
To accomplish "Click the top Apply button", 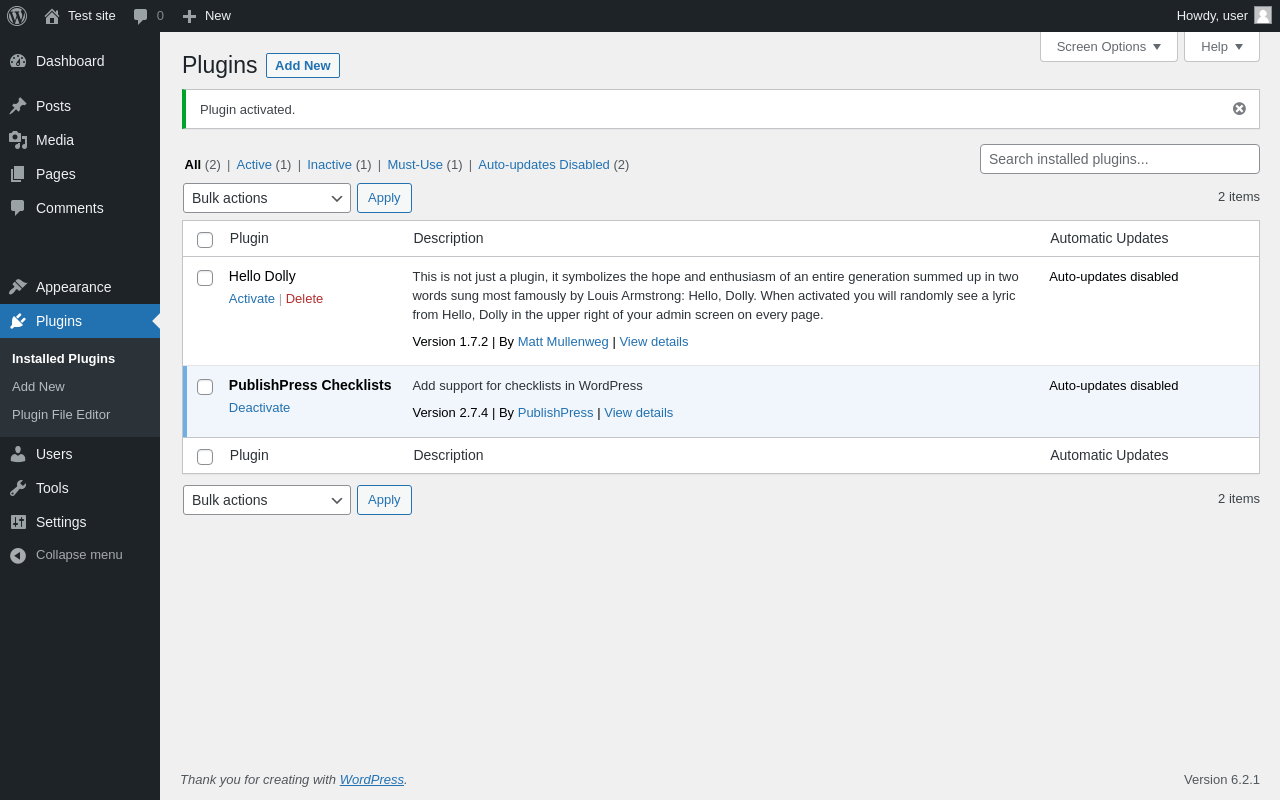I will pyautogui.click(x=384, y=198).
